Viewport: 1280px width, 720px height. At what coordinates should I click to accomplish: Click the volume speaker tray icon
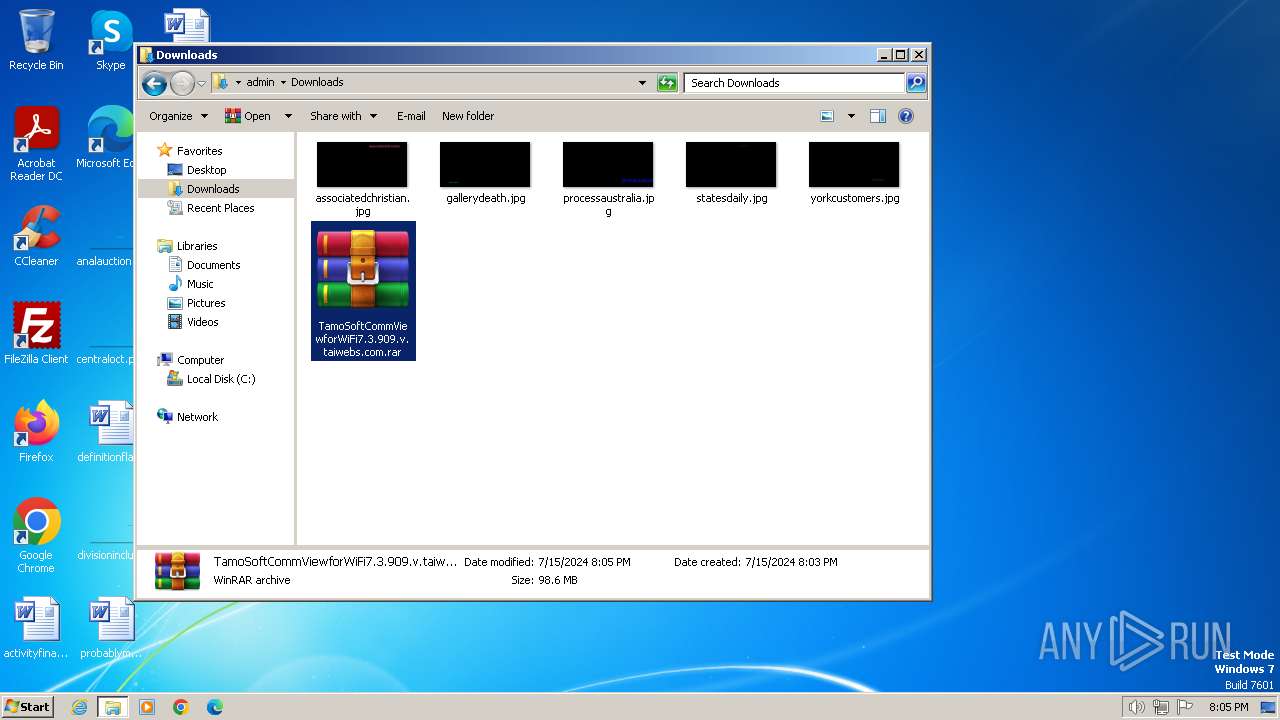coord(1136,707)
